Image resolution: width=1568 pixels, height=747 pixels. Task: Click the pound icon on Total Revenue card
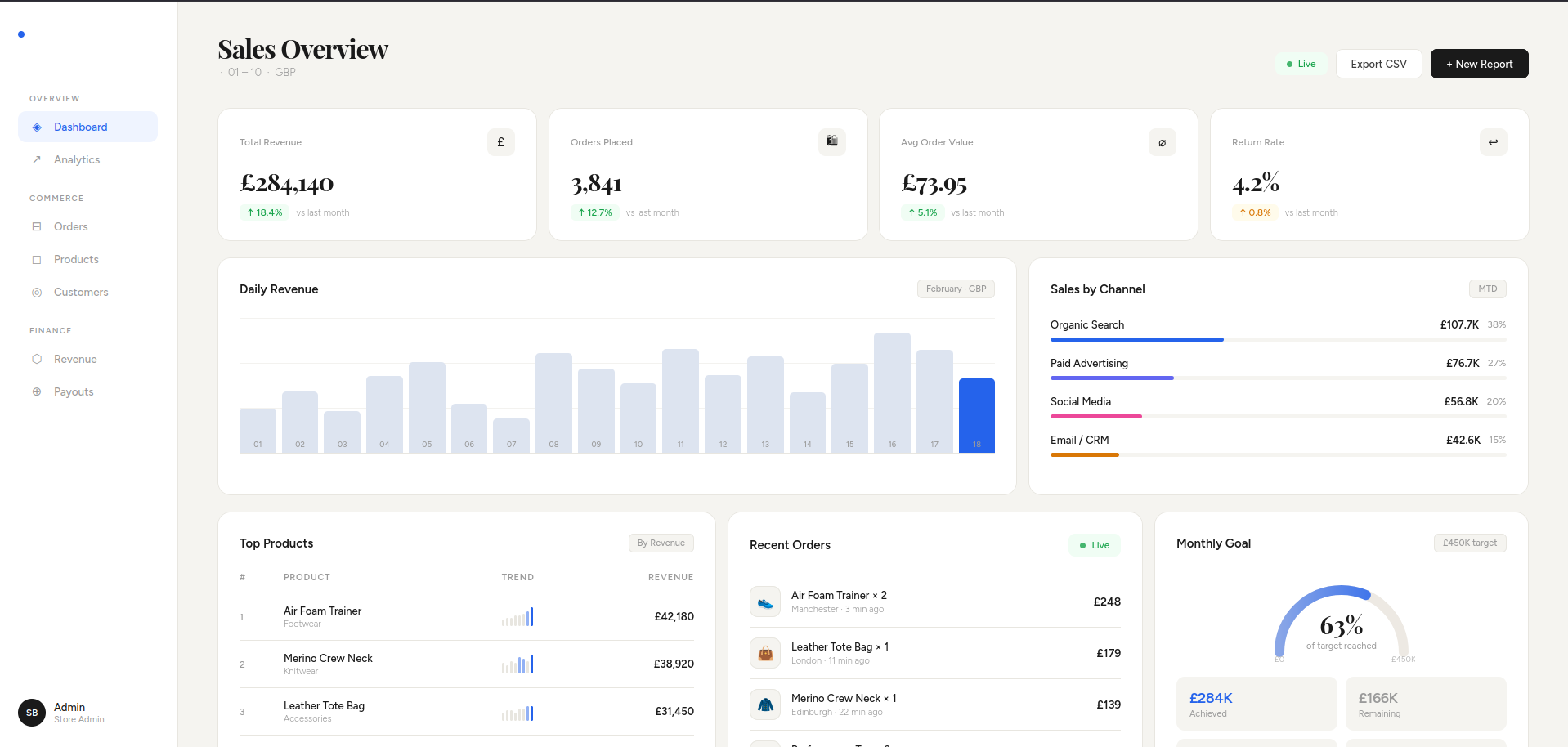coord(500,141)
